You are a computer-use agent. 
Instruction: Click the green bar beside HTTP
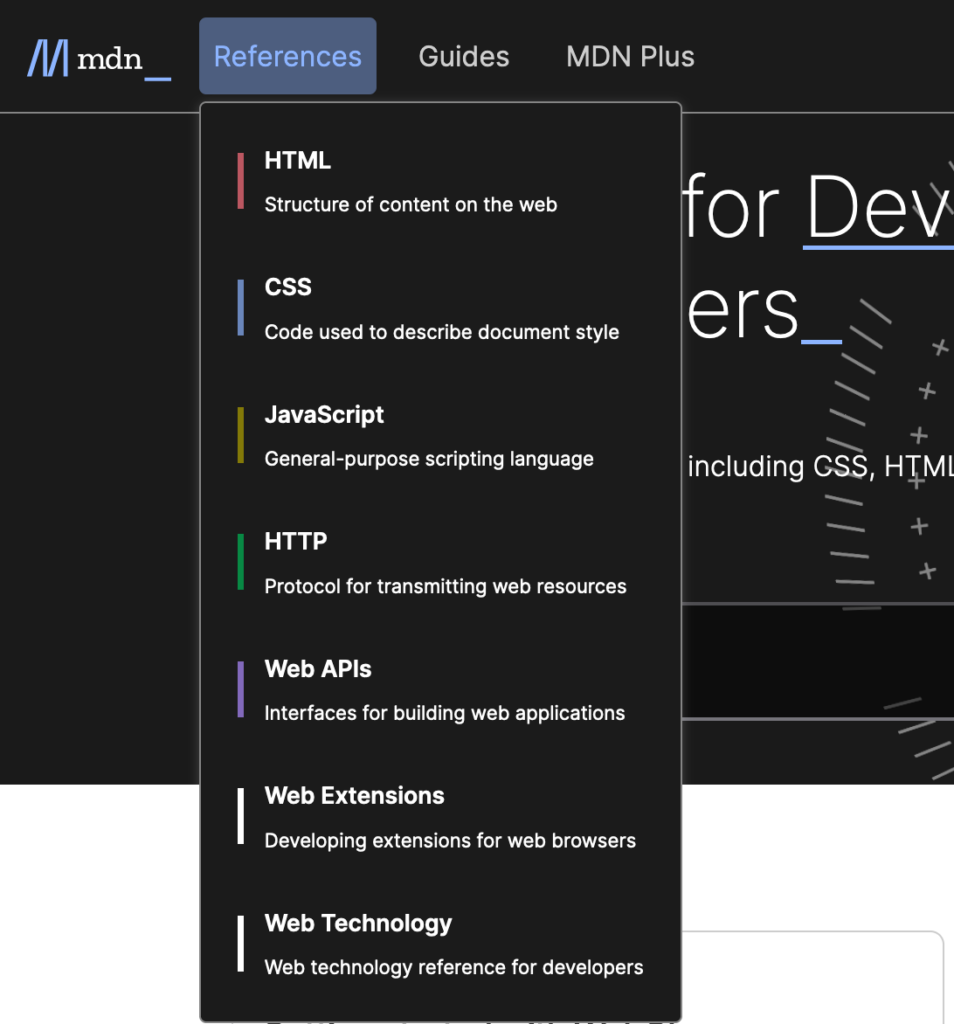pos(241,562)
